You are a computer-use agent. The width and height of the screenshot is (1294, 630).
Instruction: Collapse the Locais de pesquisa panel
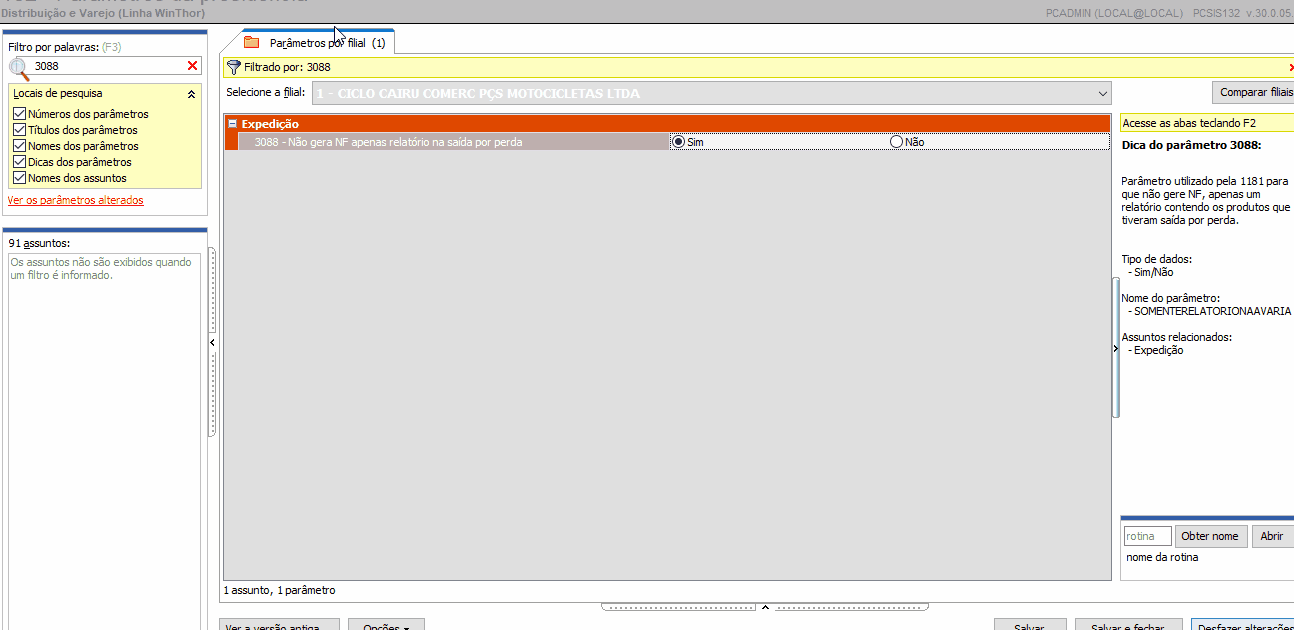coord(191,94)
